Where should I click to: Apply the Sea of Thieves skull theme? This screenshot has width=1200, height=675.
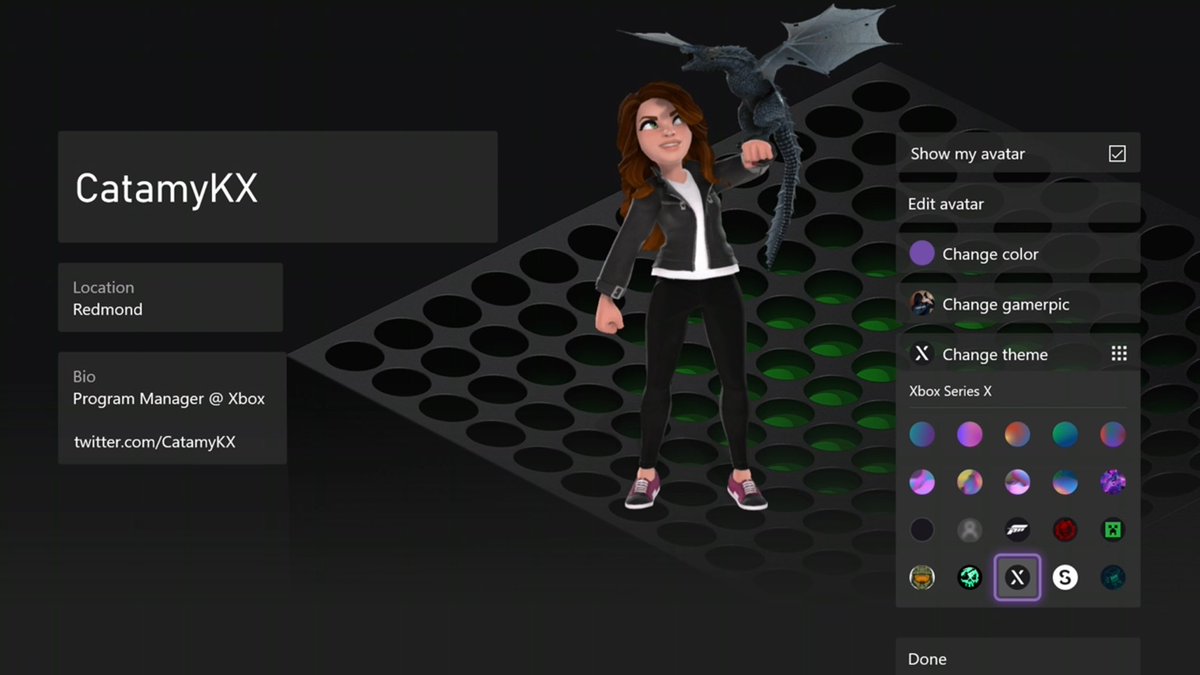[x=970, y=577]
